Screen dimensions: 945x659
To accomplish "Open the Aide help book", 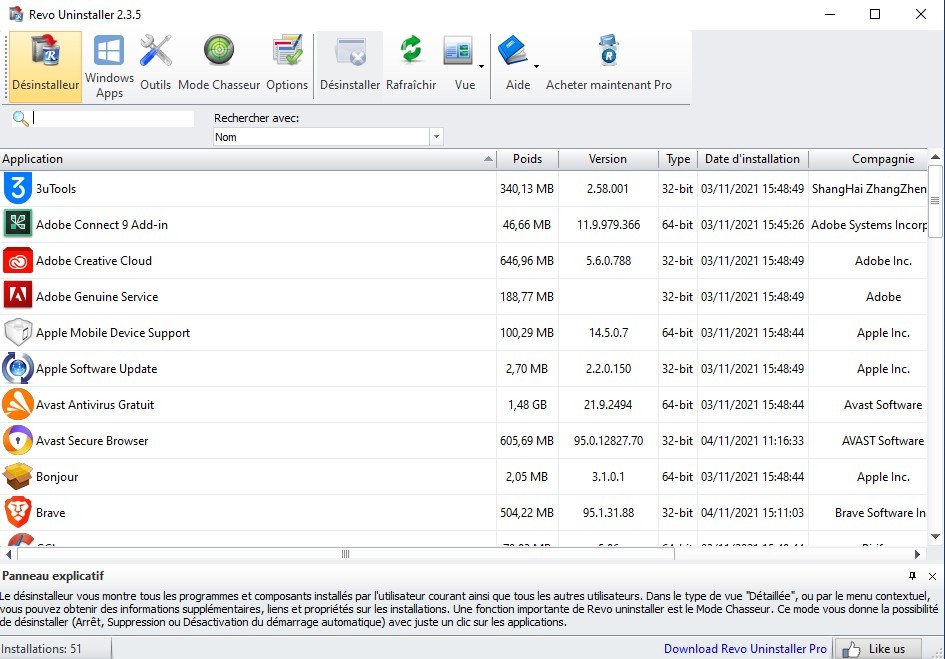I will (x=513, y=51).
